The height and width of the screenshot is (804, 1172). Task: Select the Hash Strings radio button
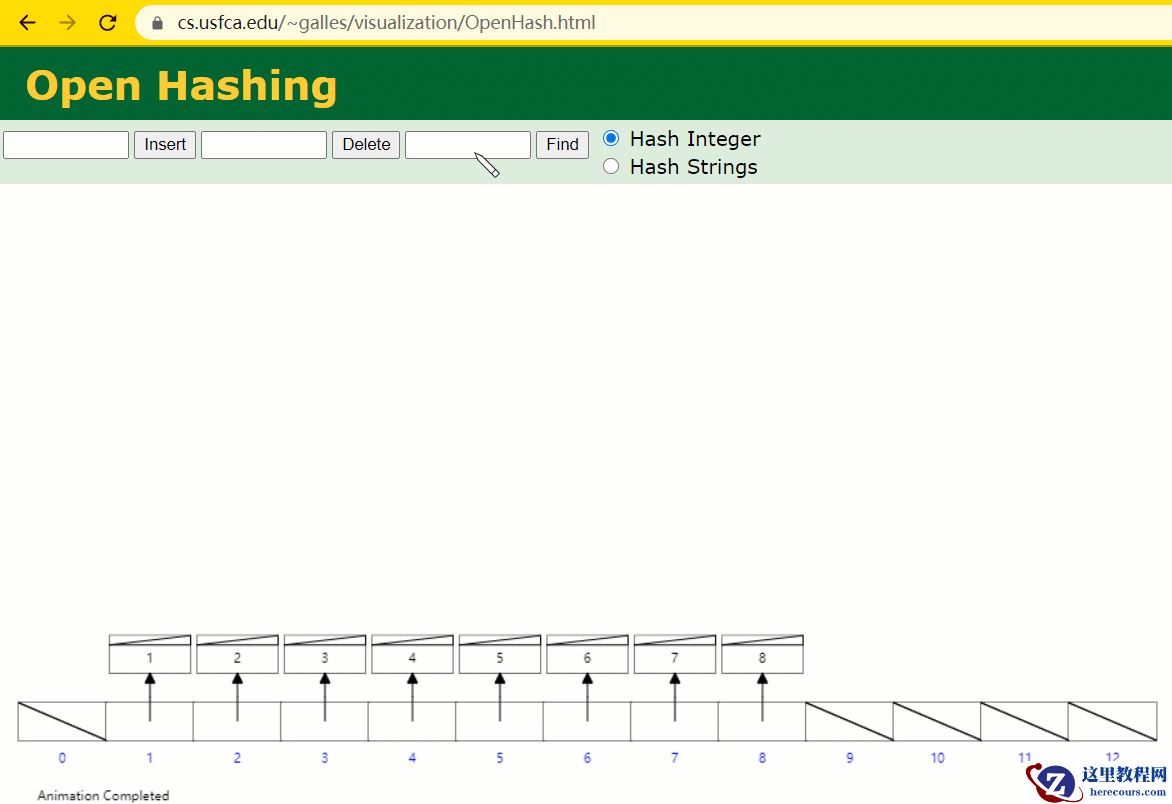click(x=611, y=166)
